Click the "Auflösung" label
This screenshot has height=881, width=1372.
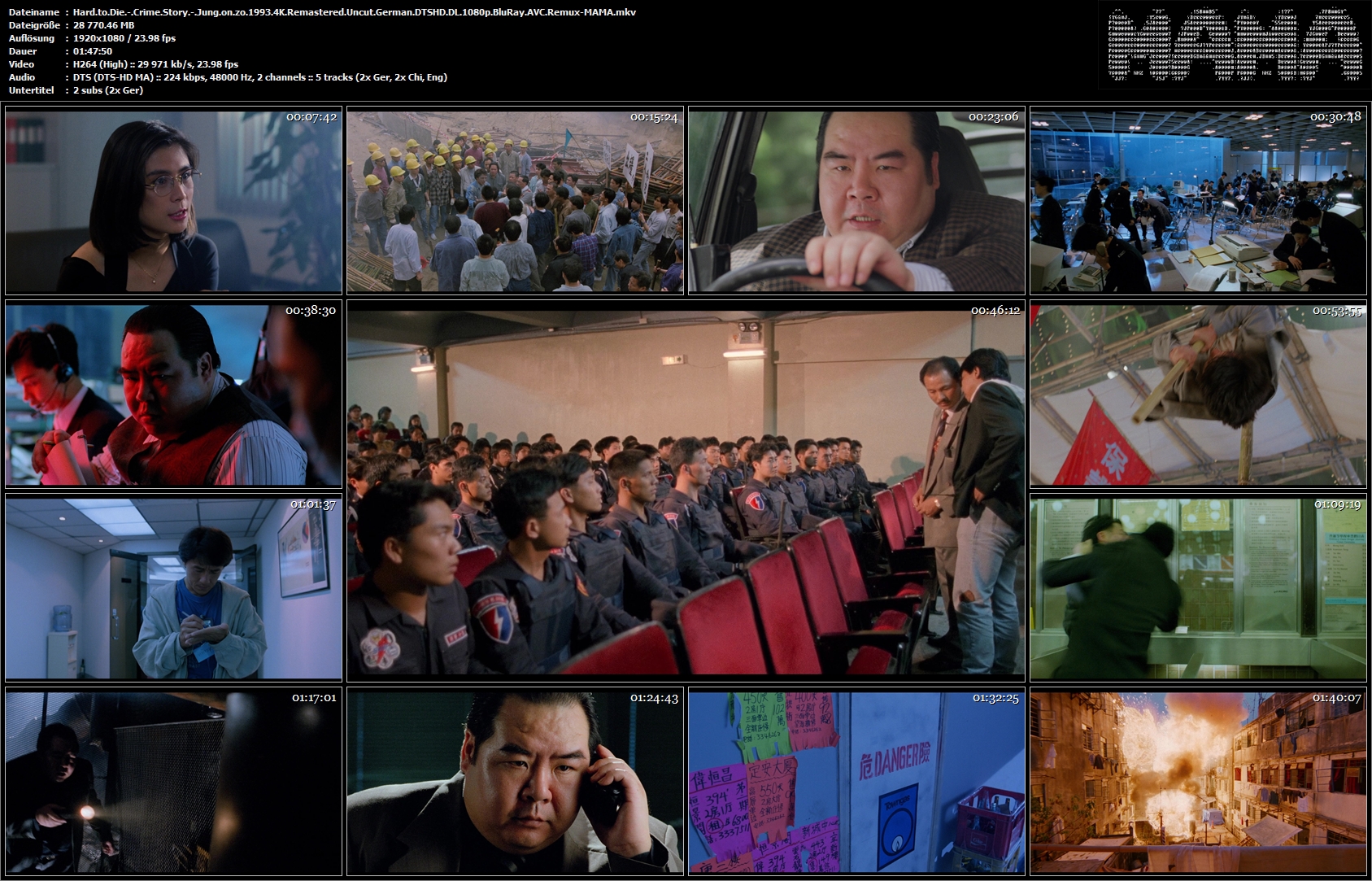pyautogui.click(x=32, y=38)
